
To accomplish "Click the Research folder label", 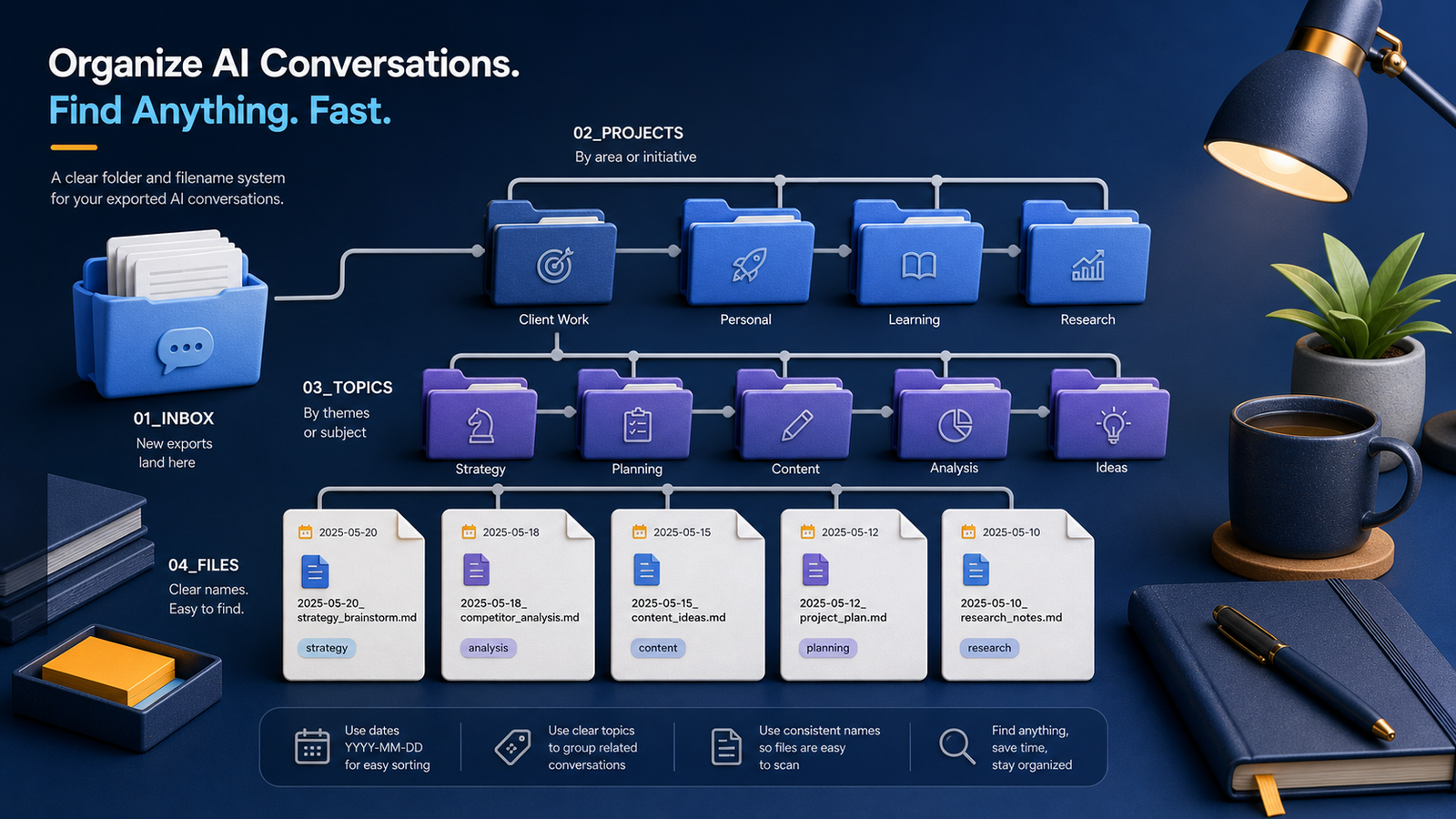I will coord(1087,319).
